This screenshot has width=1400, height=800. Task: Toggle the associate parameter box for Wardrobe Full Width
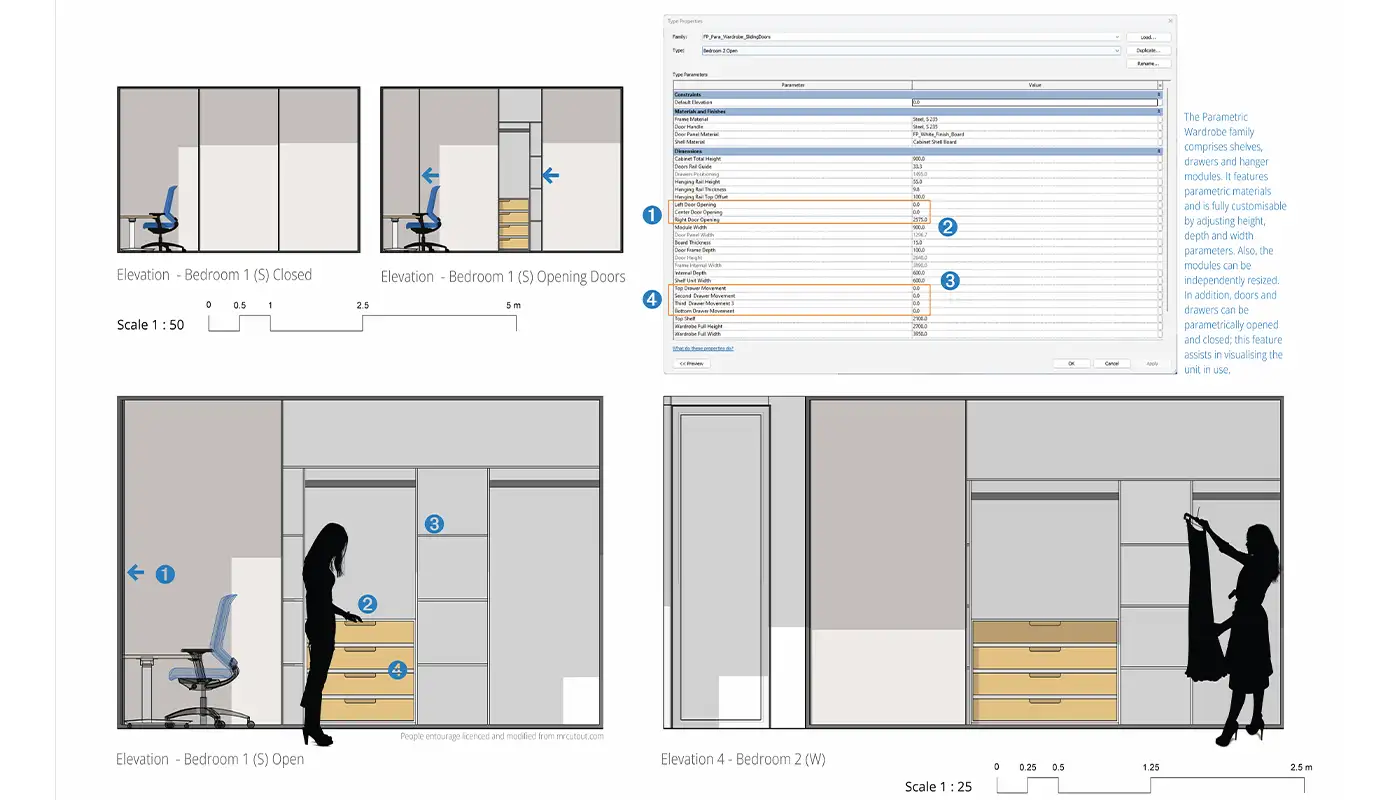[1160, 334]
